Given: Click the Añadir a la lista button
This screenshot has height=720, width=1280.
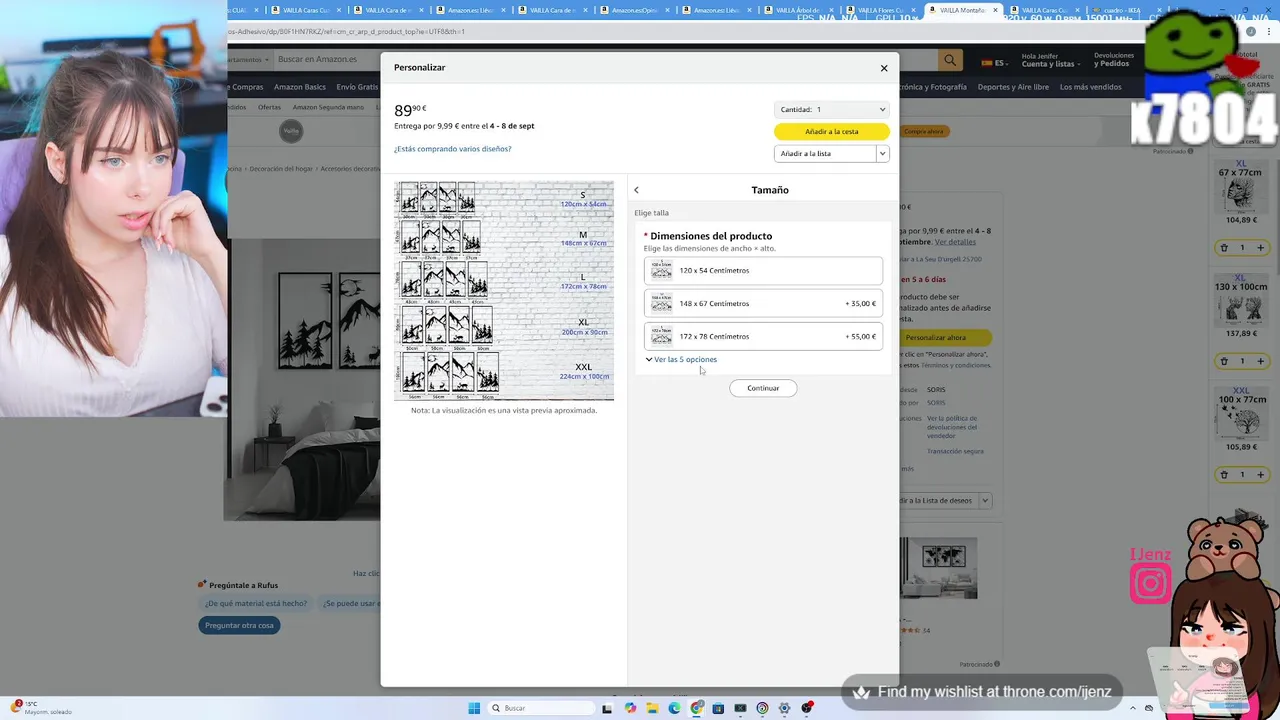Looking at the screenshot, I should [825, 153].
